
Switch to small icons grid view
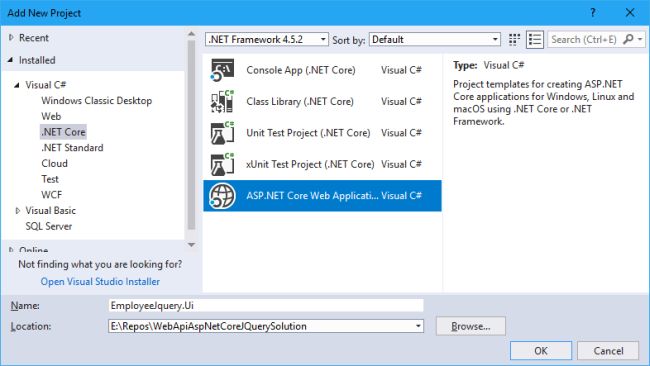tap(514, 40)
